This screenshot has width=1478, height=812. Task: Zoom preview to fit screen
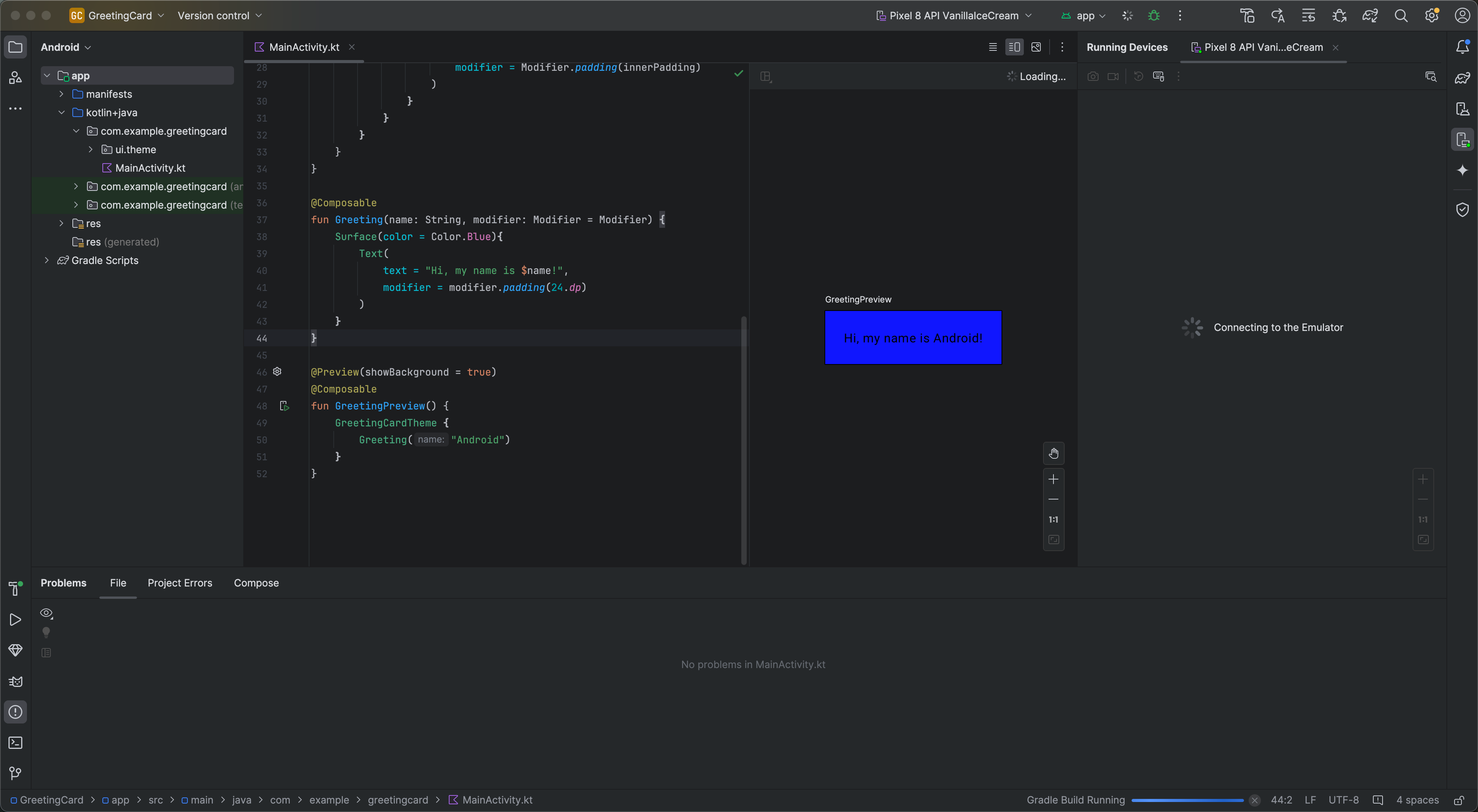[x=1053, y=540]
